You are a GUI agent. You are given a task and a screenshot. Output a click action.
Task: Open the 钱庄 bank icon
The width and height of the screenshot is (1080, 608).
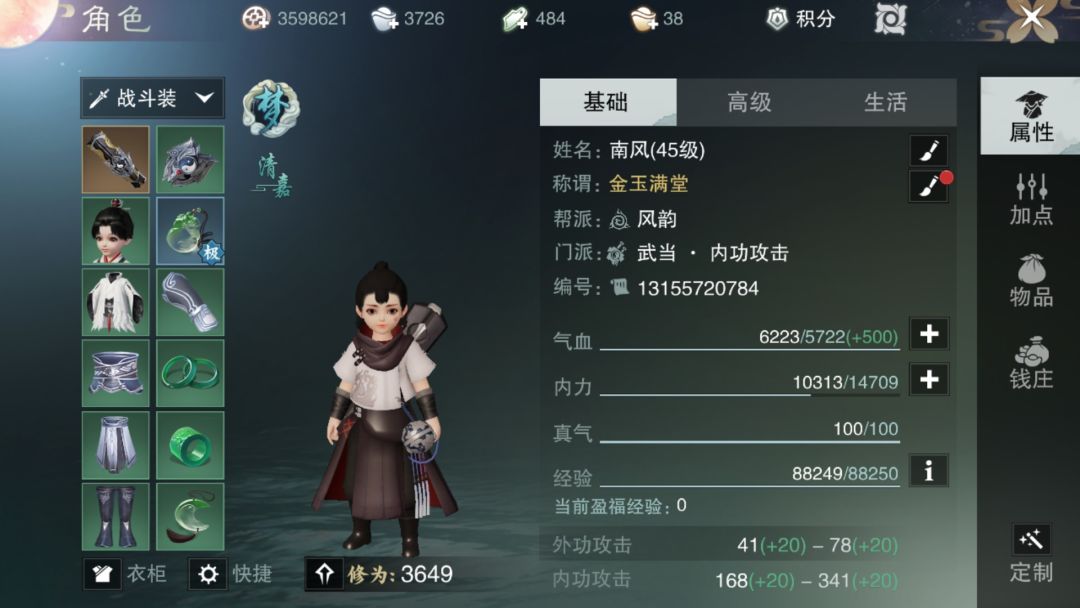[x=1031, y=362]
